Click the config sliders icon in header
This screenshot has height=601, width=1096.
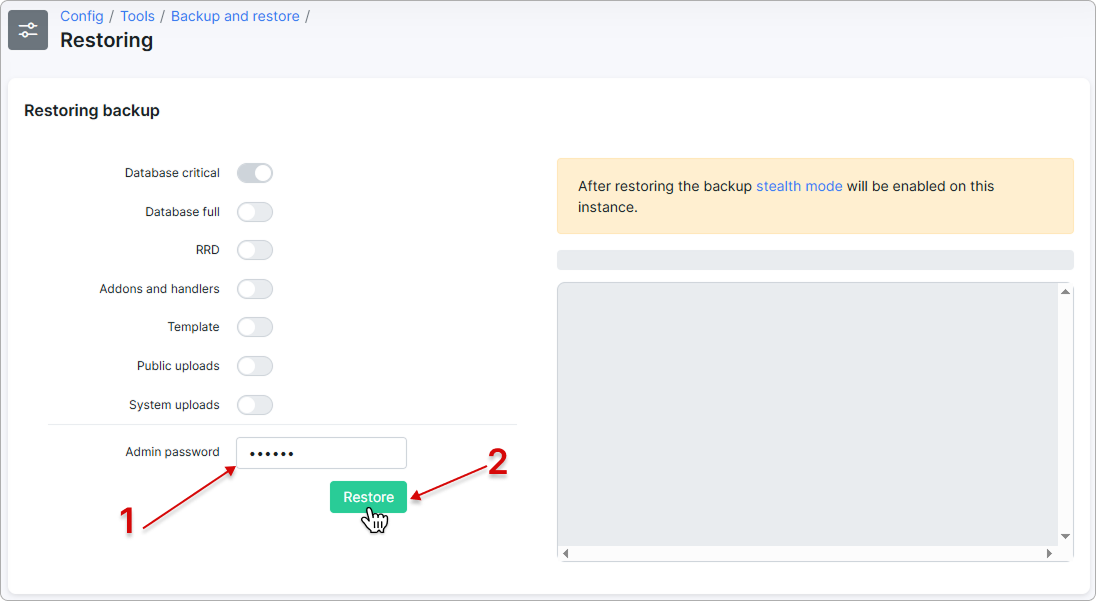[x=28, y=30]
